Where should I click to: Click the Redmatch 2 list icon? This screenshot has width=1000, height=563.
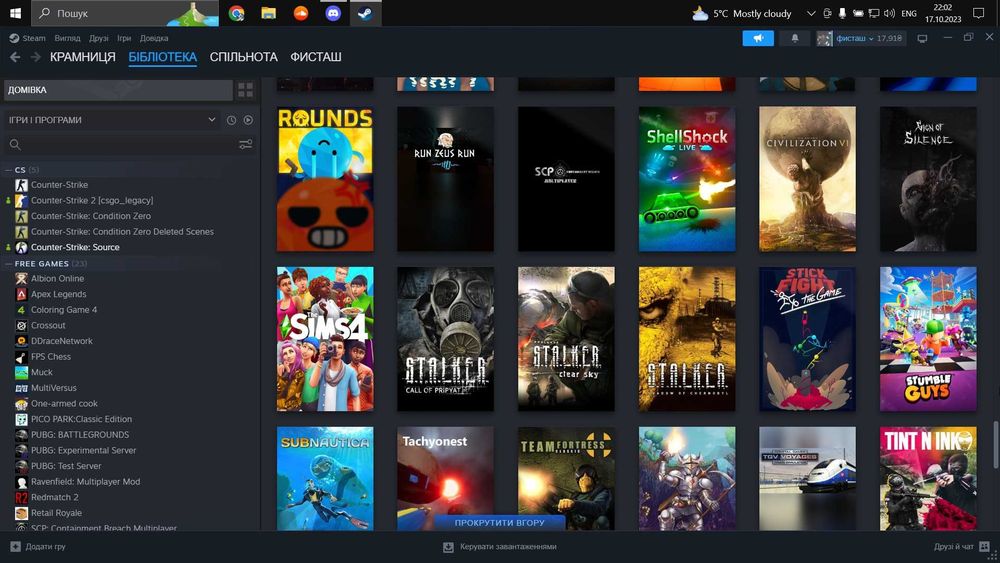tap(21, 497)
